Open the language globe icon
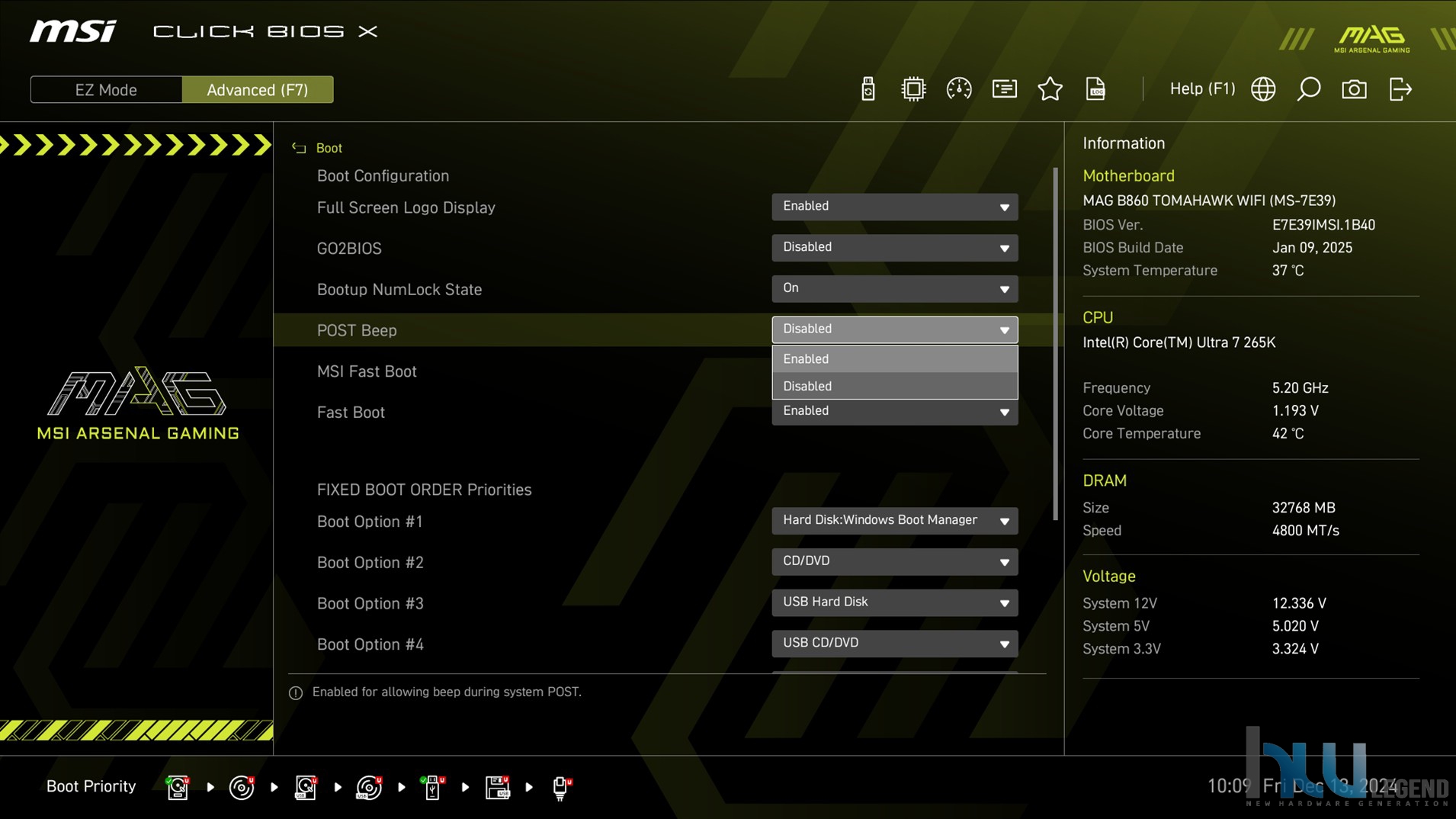This screenshot has width=1456, height=819. (x=1263, y=89)
